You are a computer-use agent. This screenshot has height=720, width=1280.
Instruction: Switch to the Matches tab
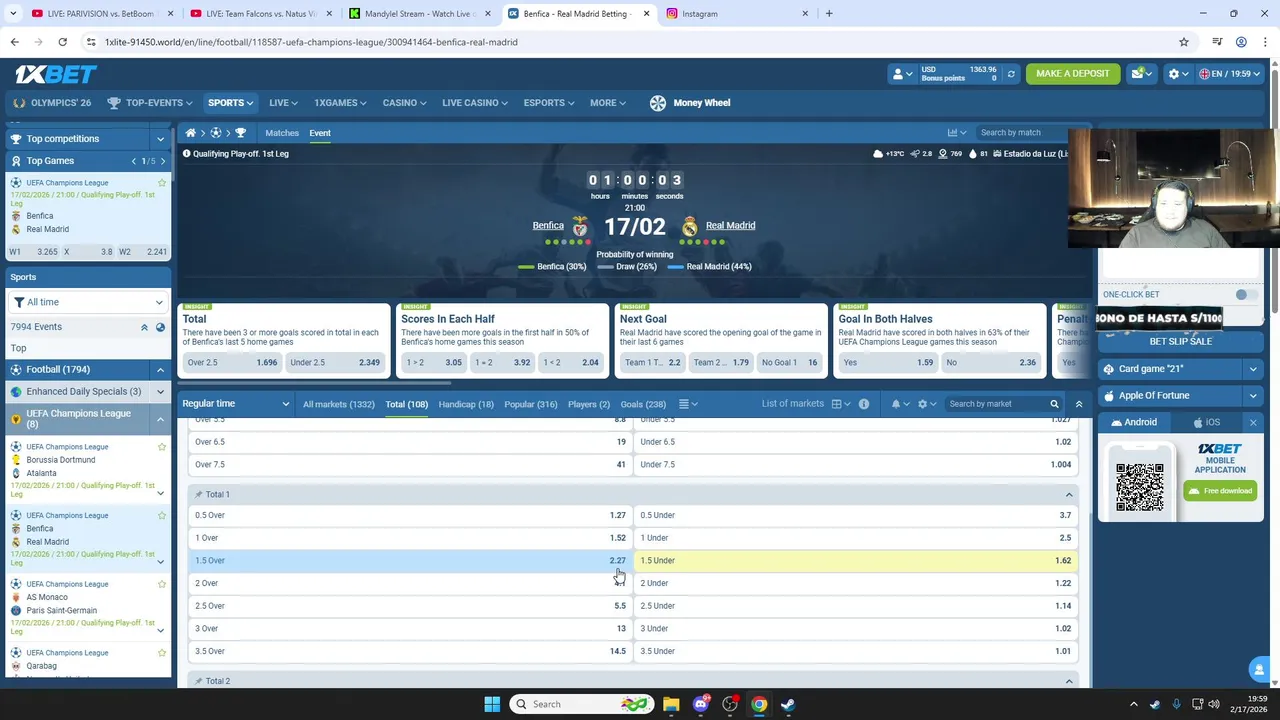[x=282, y=133]
